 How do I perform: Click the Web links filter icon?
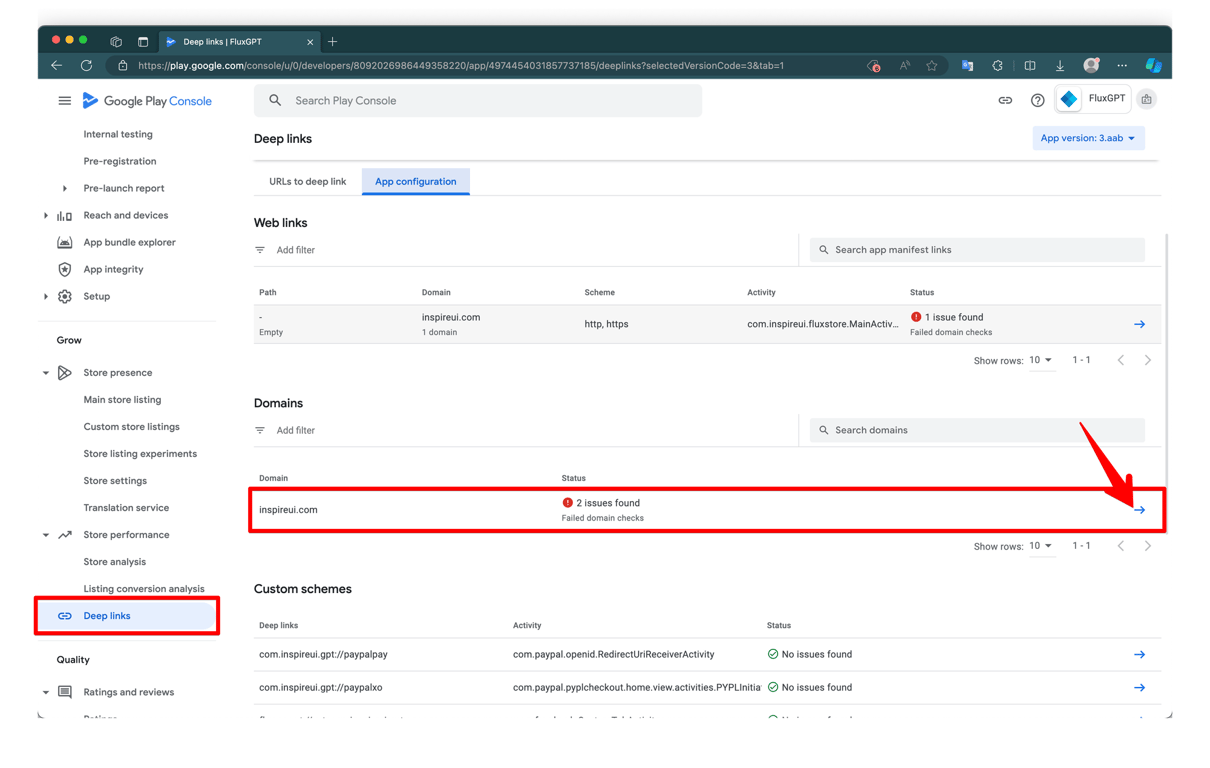[x=260, y=250]
